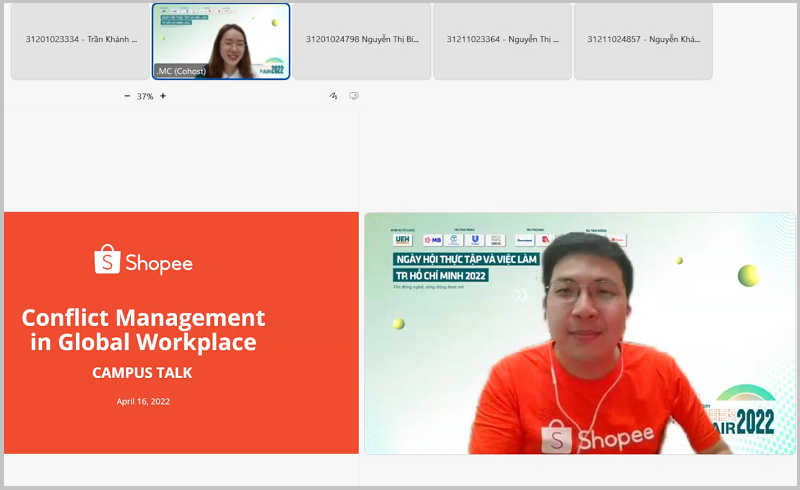Select the MC (Cohost) video tile

coord(221,41)
